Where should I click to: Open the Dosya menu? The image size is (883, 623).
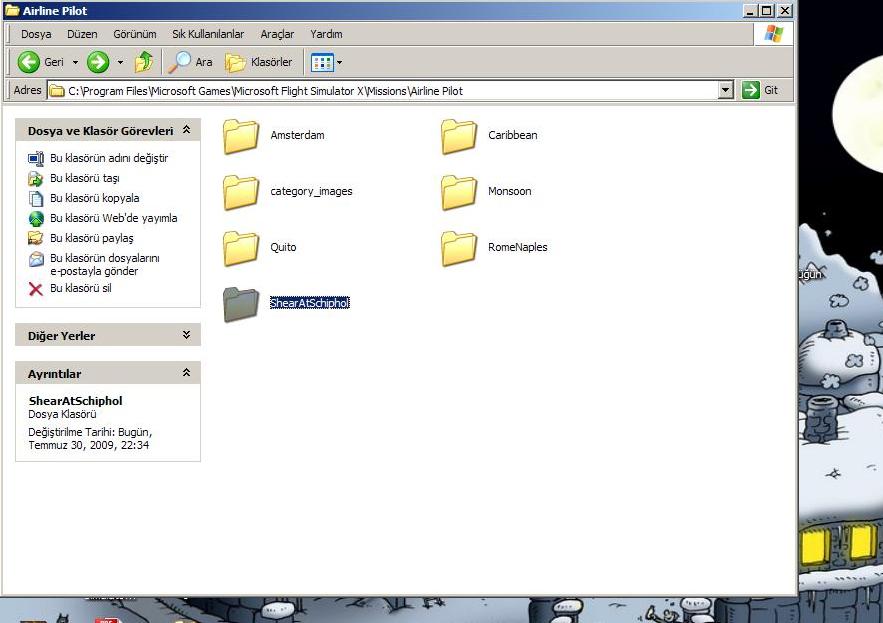(x=36, y=34)
